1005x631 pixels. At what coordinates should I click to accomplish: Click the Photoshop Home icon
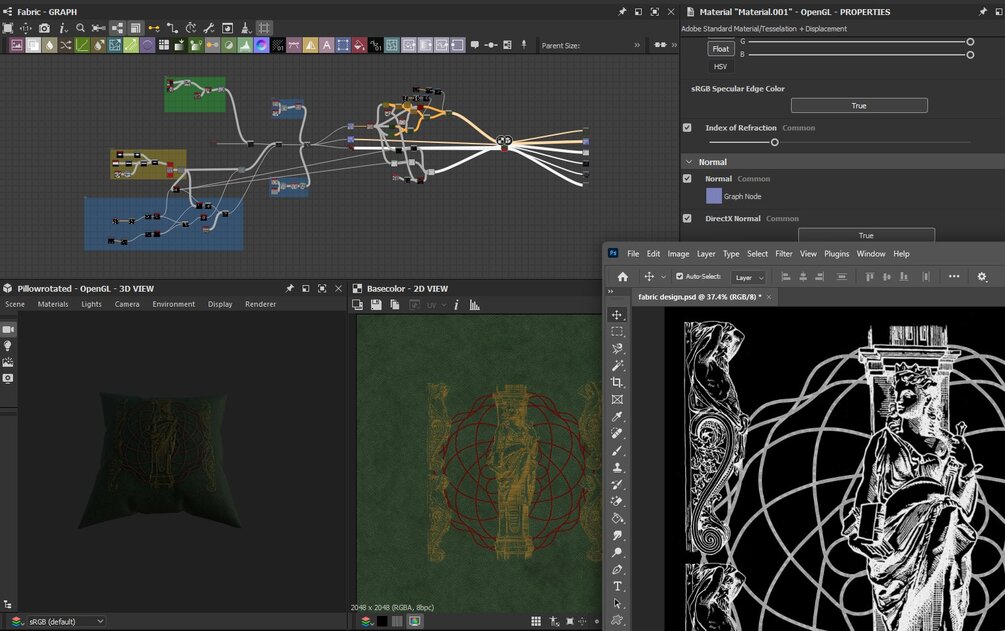pyautogui.click(x=622, y=277)
